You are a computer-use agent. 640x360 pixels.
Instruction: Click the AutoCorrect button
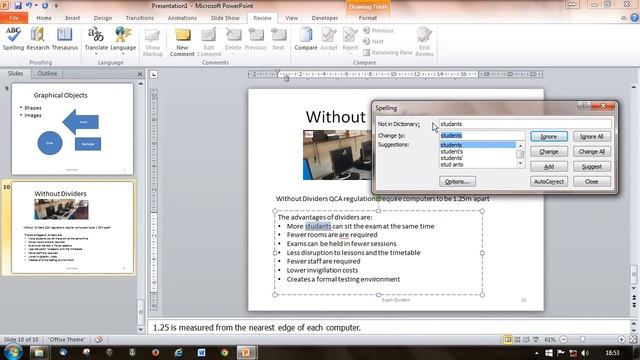tap(549, 182)
